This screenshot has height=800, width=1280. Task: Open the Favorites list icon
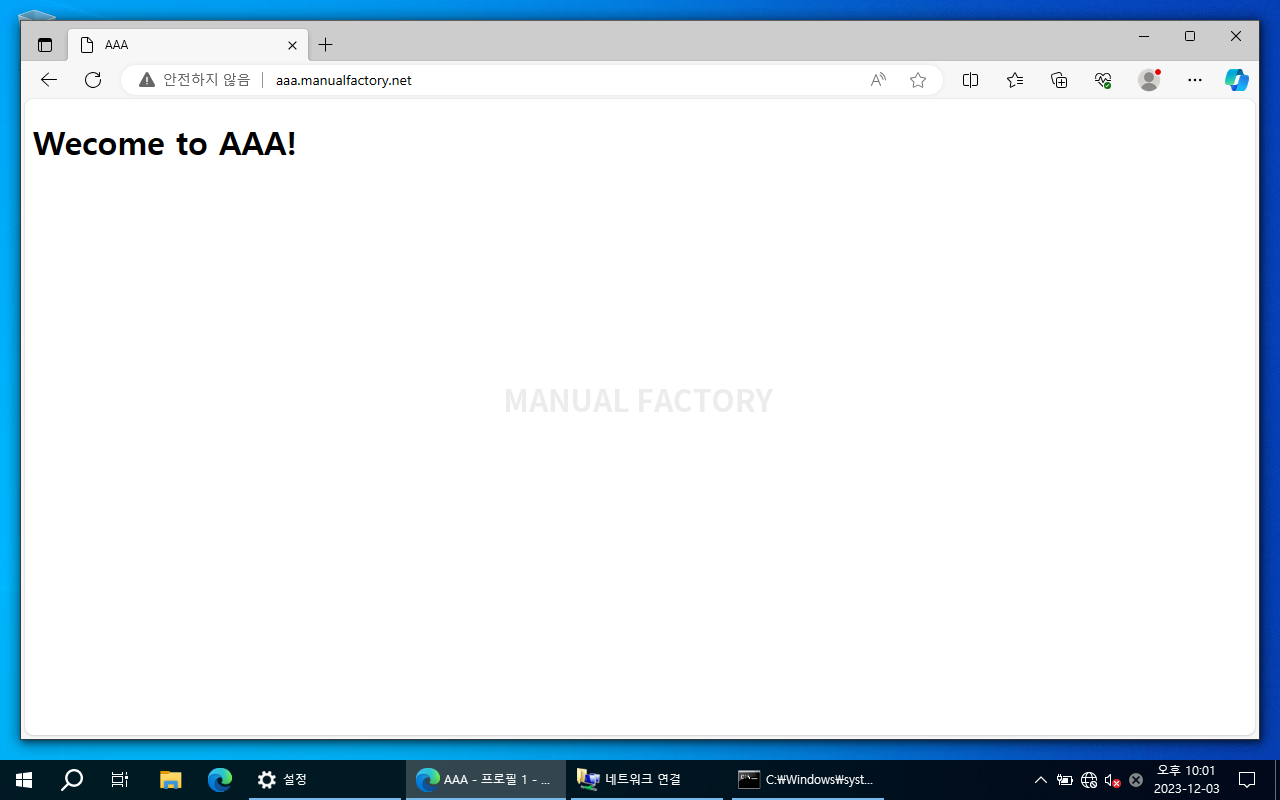click(1015, 80)
